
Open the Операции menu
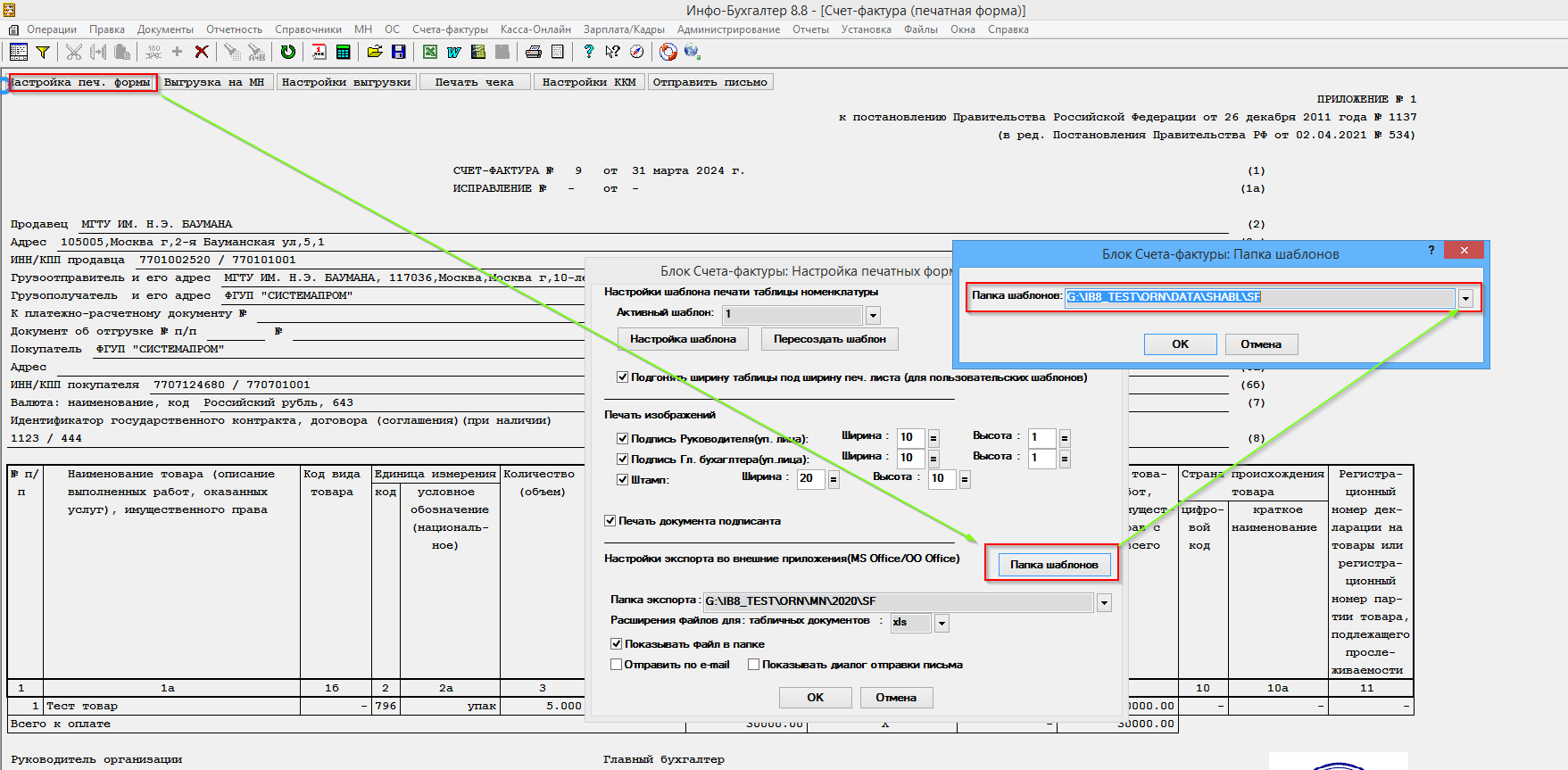point(52,29)
